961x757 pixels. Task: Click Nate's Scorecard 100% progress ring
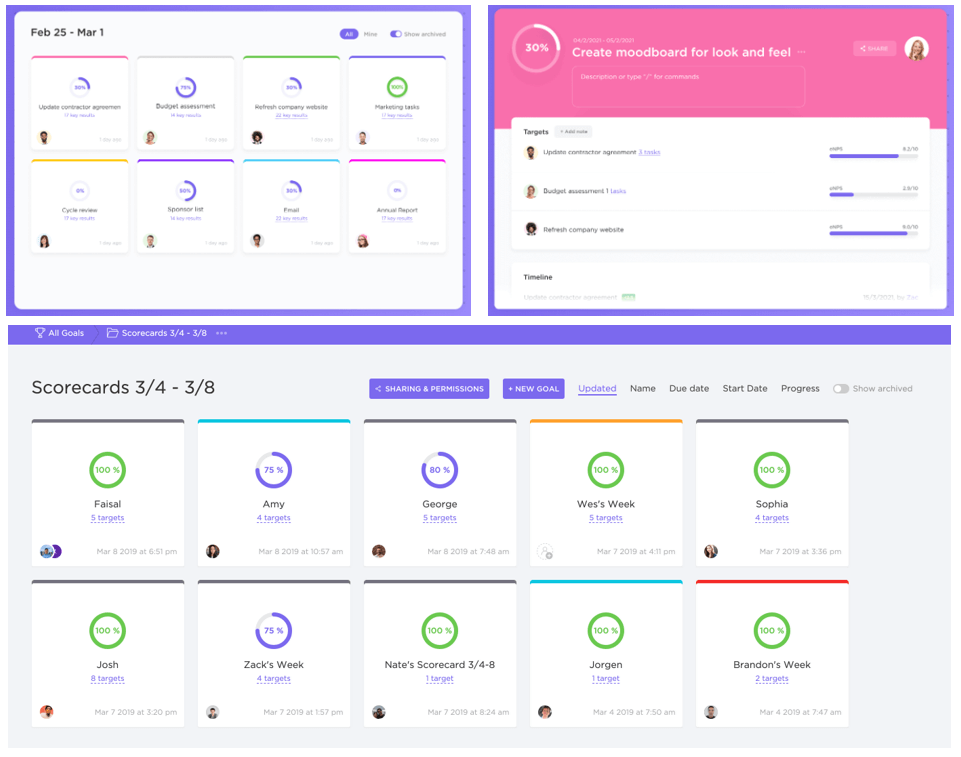pyautogui.click(x=439, y=631)
